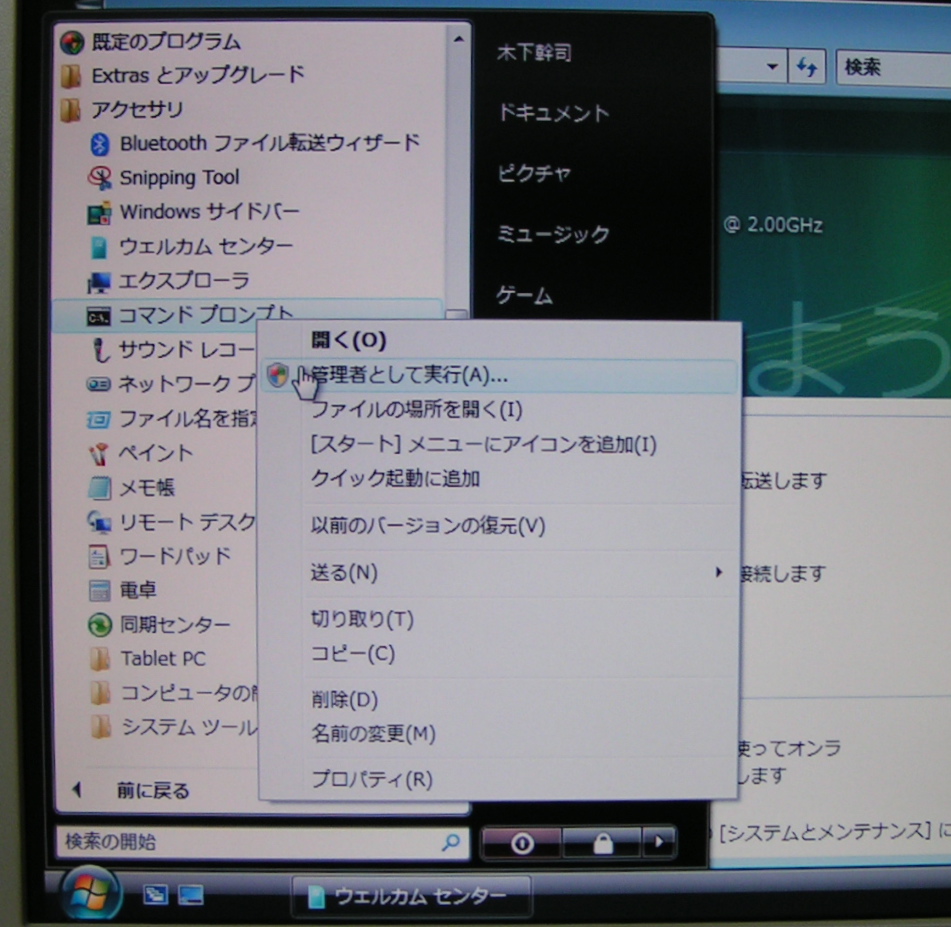This screenshot has height=927, width=951.
Task: Click the Windows サイドバー icon
Action: point(99,213)
